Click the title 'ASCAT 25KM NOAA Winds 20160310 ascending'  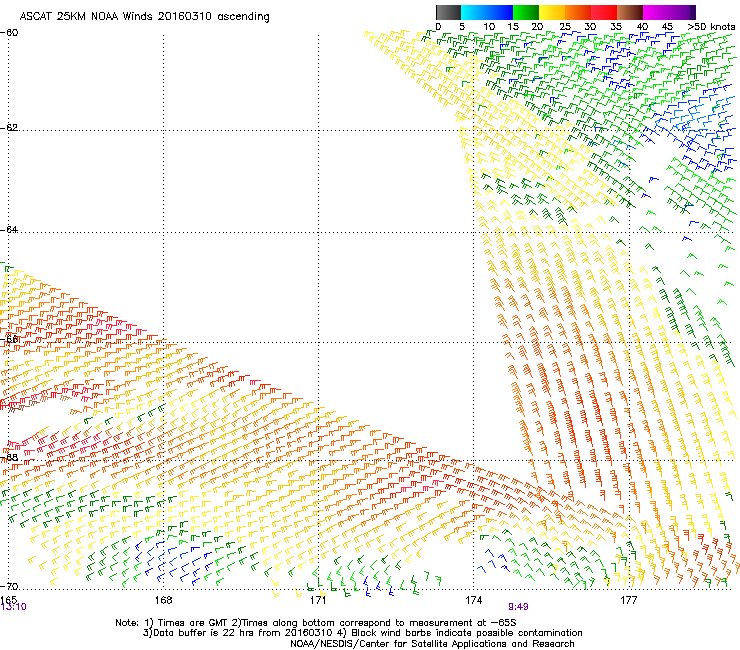pyautogui.click(x=144, y=17)
